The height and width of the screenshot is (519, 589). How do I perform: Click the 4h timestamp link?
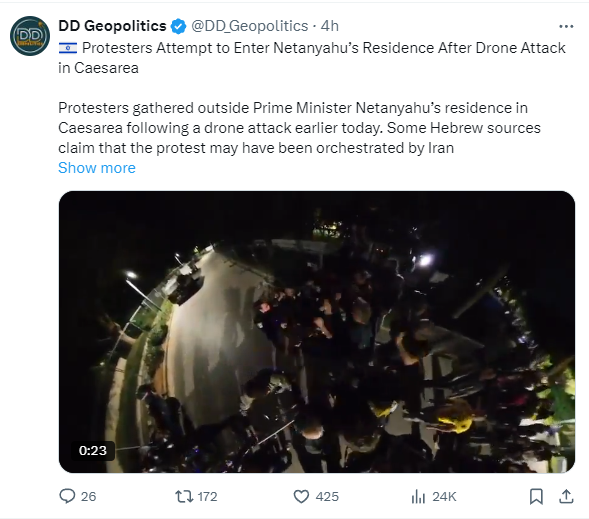click(329, 26)
